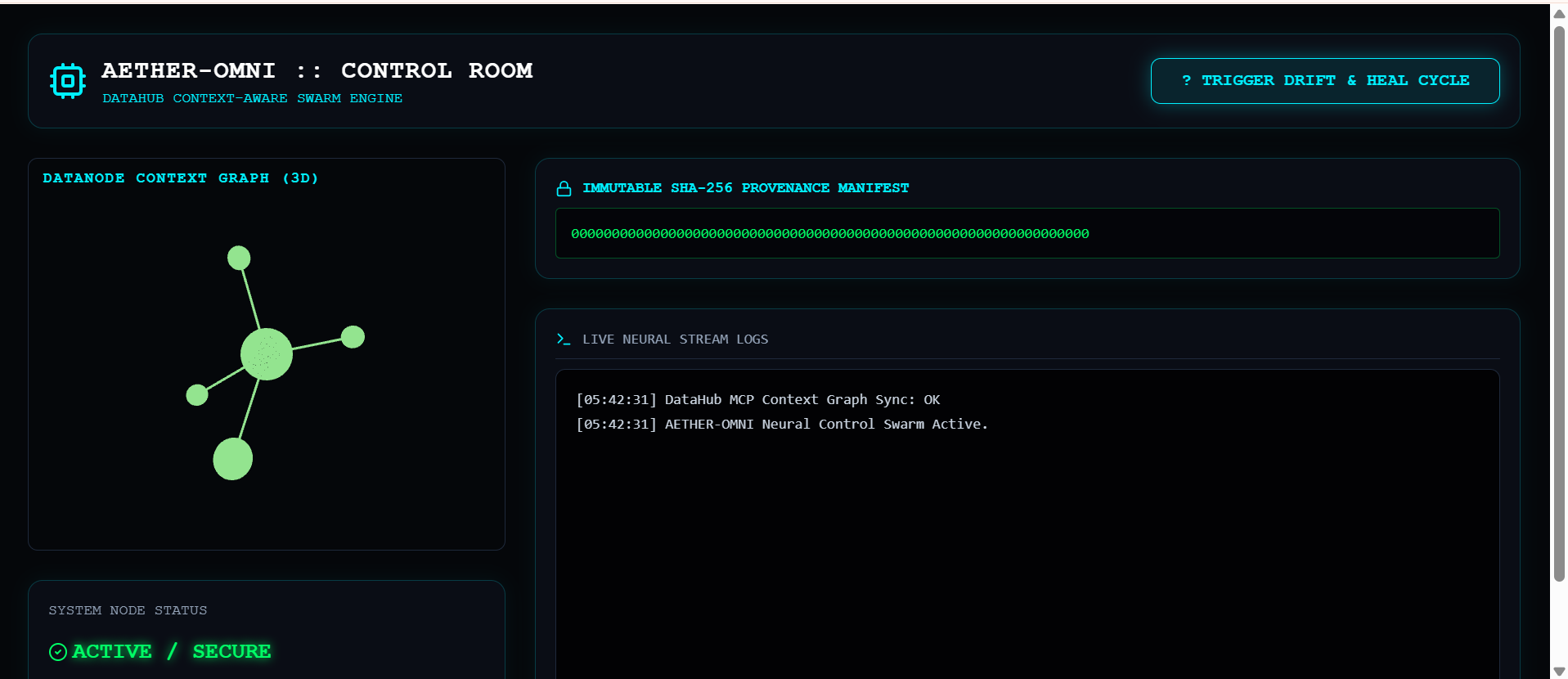Click the lock icon beside Provenance Manifest
The width and height of the screenshot is (1568, 679).
click(x=564, y=189)
